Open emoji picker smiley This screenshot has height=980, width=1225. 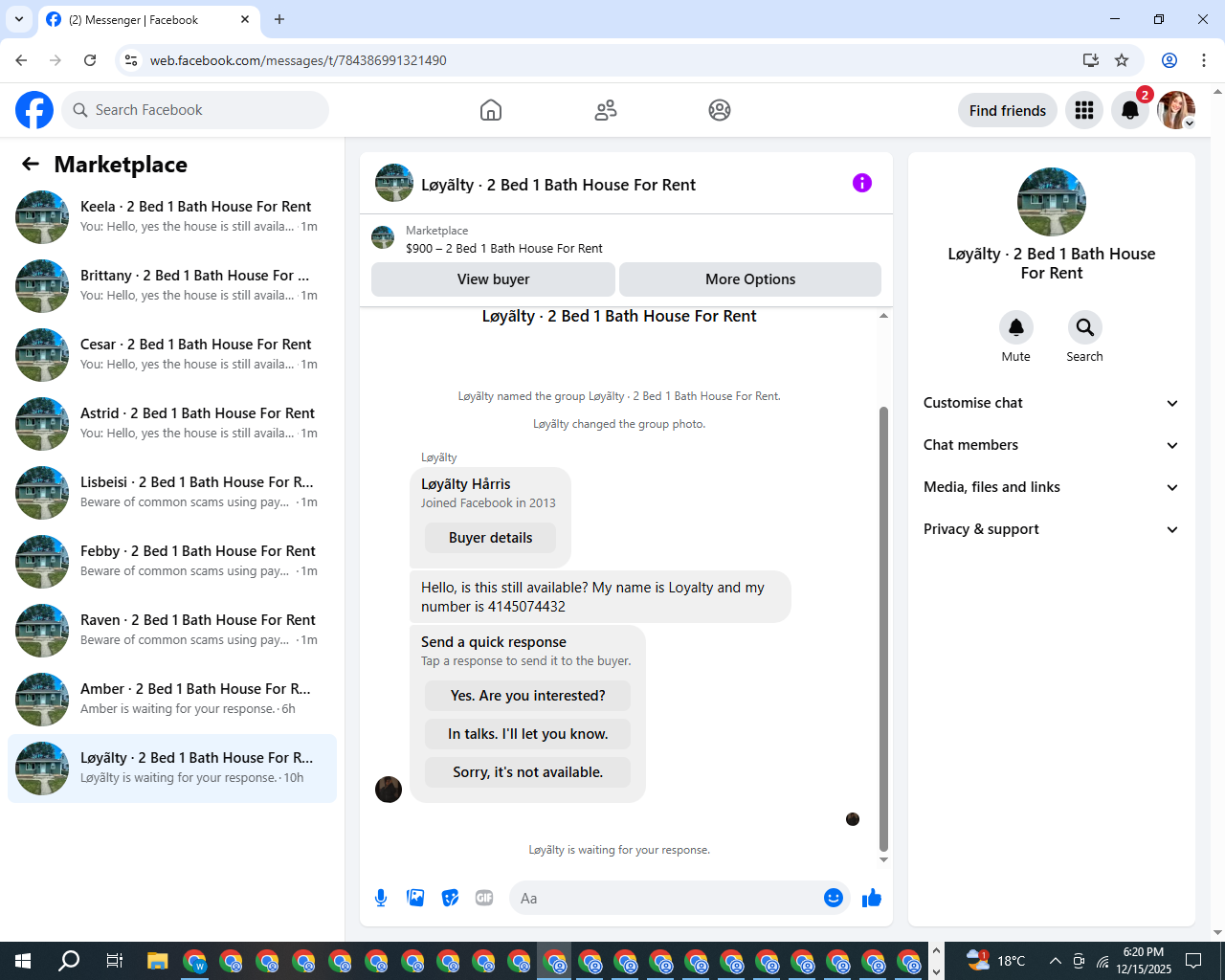tap(834, 898)
